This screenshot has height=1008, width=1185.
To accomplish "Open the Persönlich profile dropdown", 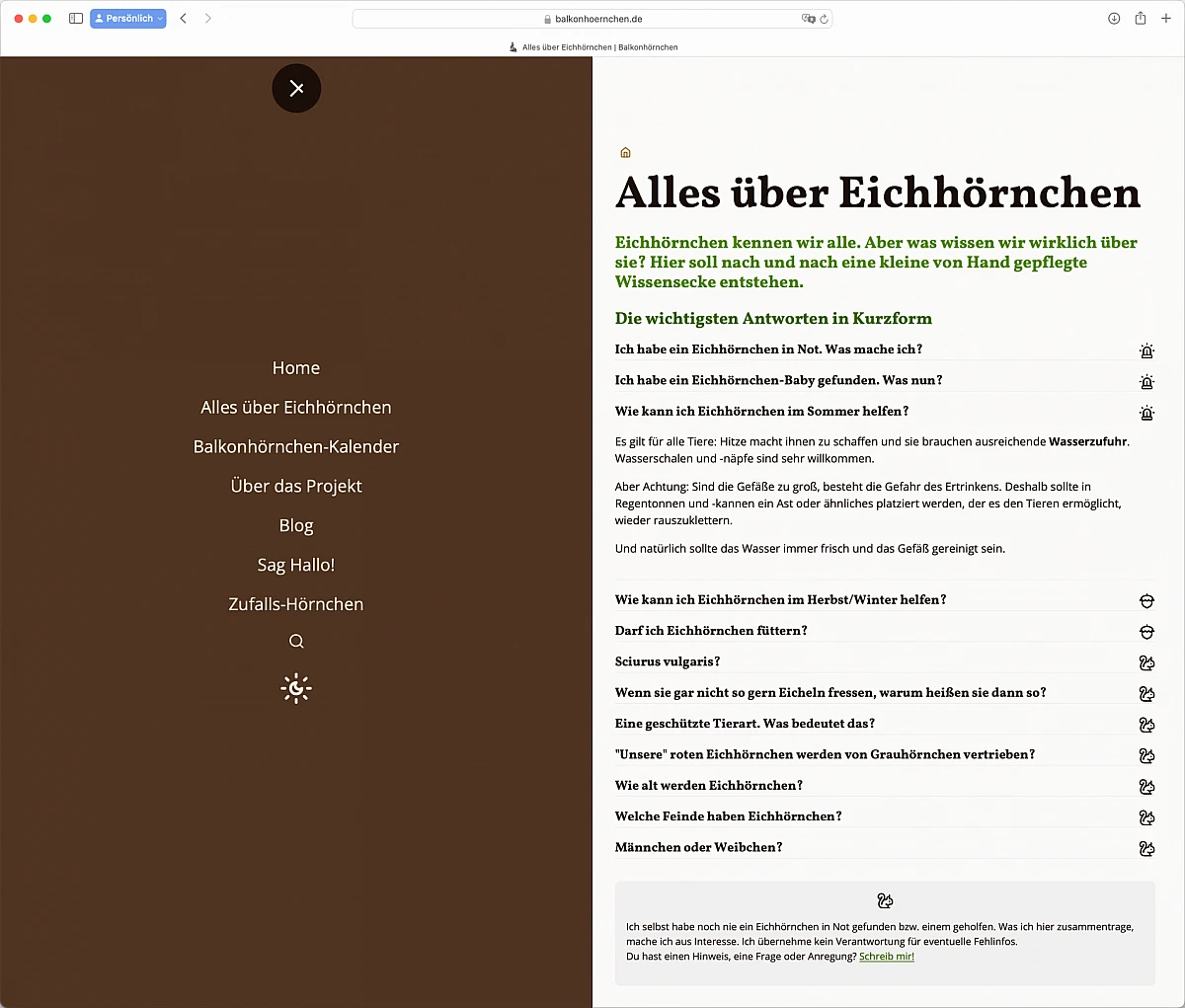I will click(128, 19).
